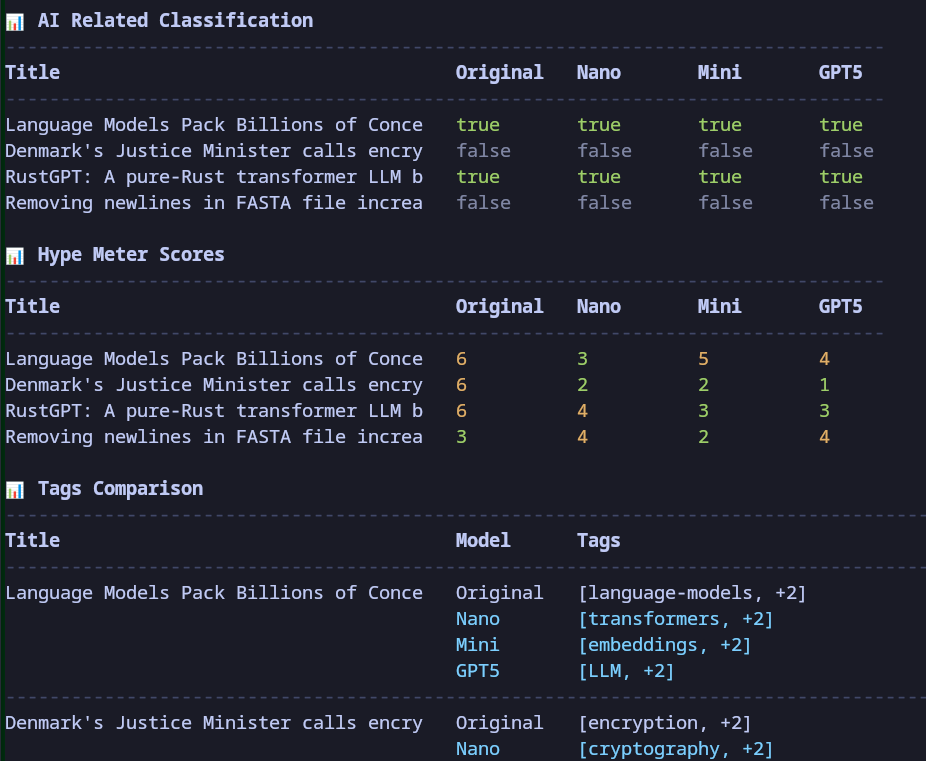Click 'Nano' model label beside '[cryptography, +2]'

[x=477, y=749]
